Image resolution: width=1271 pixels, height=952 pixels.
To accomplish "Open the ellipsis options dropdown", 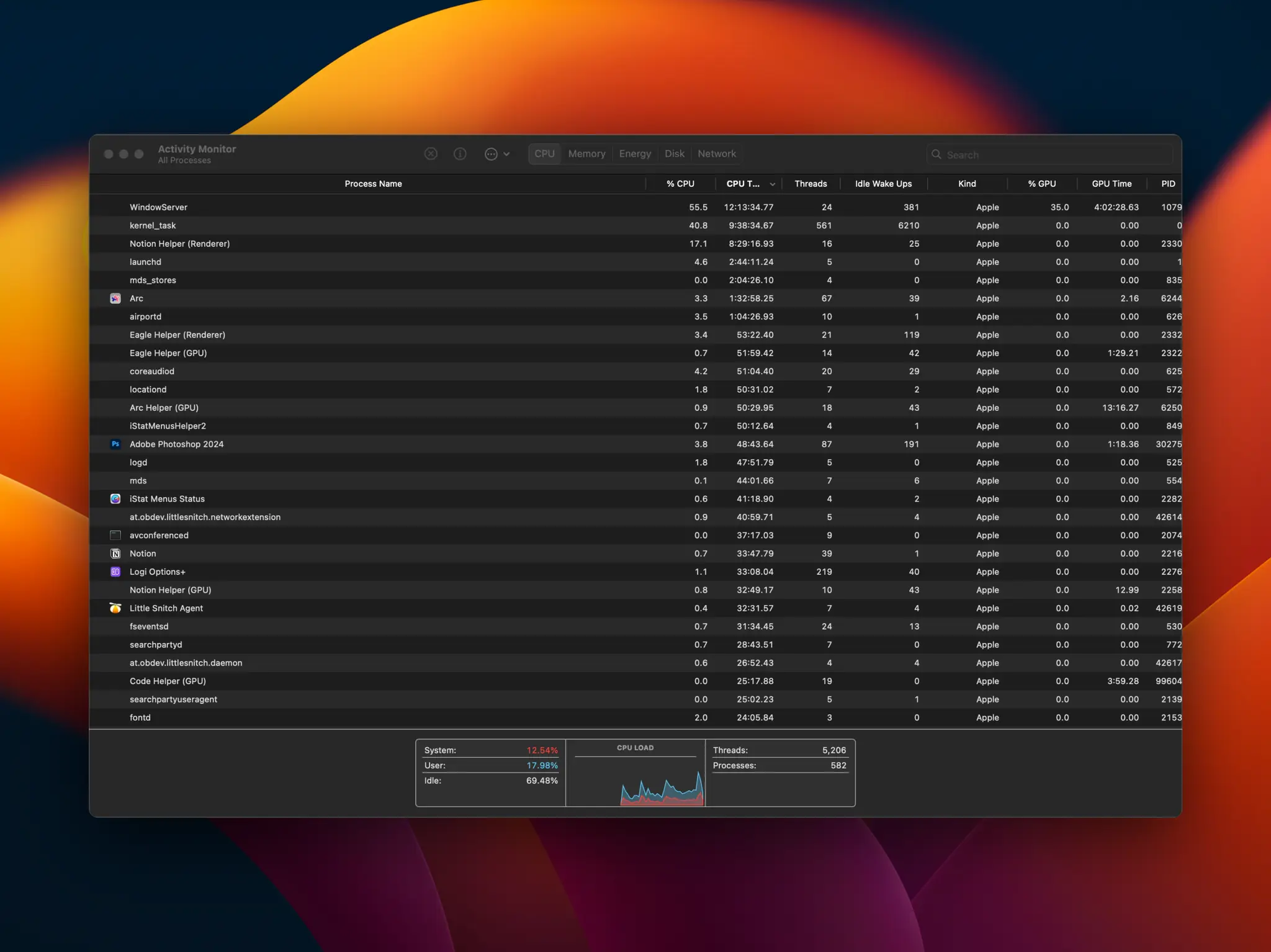I will tap(496, 153).
